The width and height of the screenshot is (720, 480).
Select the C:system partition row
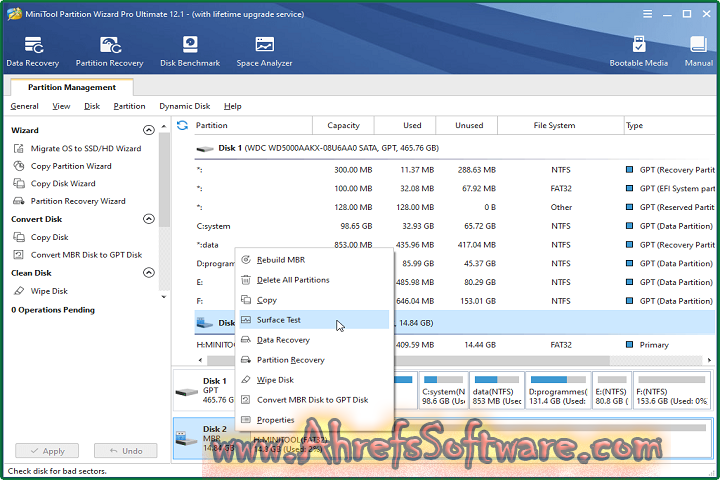pyautogui.click(x=455, y=226)
